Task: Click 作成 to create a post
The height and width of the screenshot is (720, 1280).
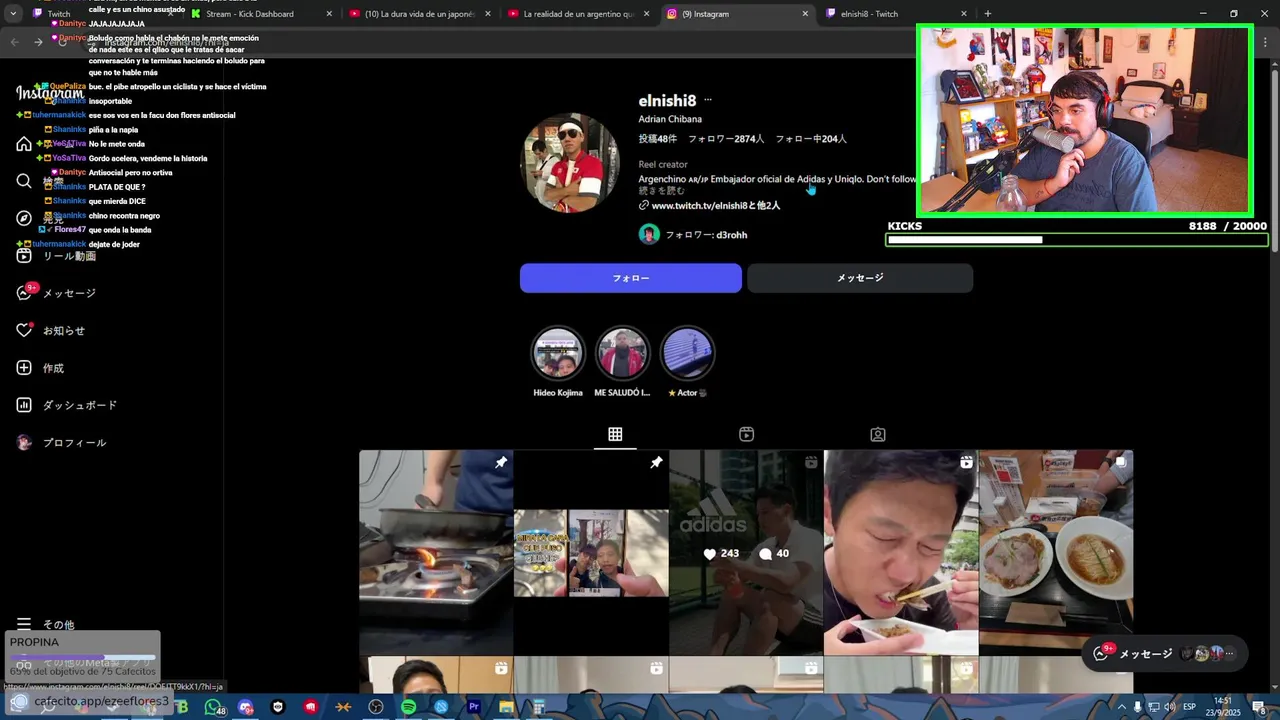Action: point(41,368)
